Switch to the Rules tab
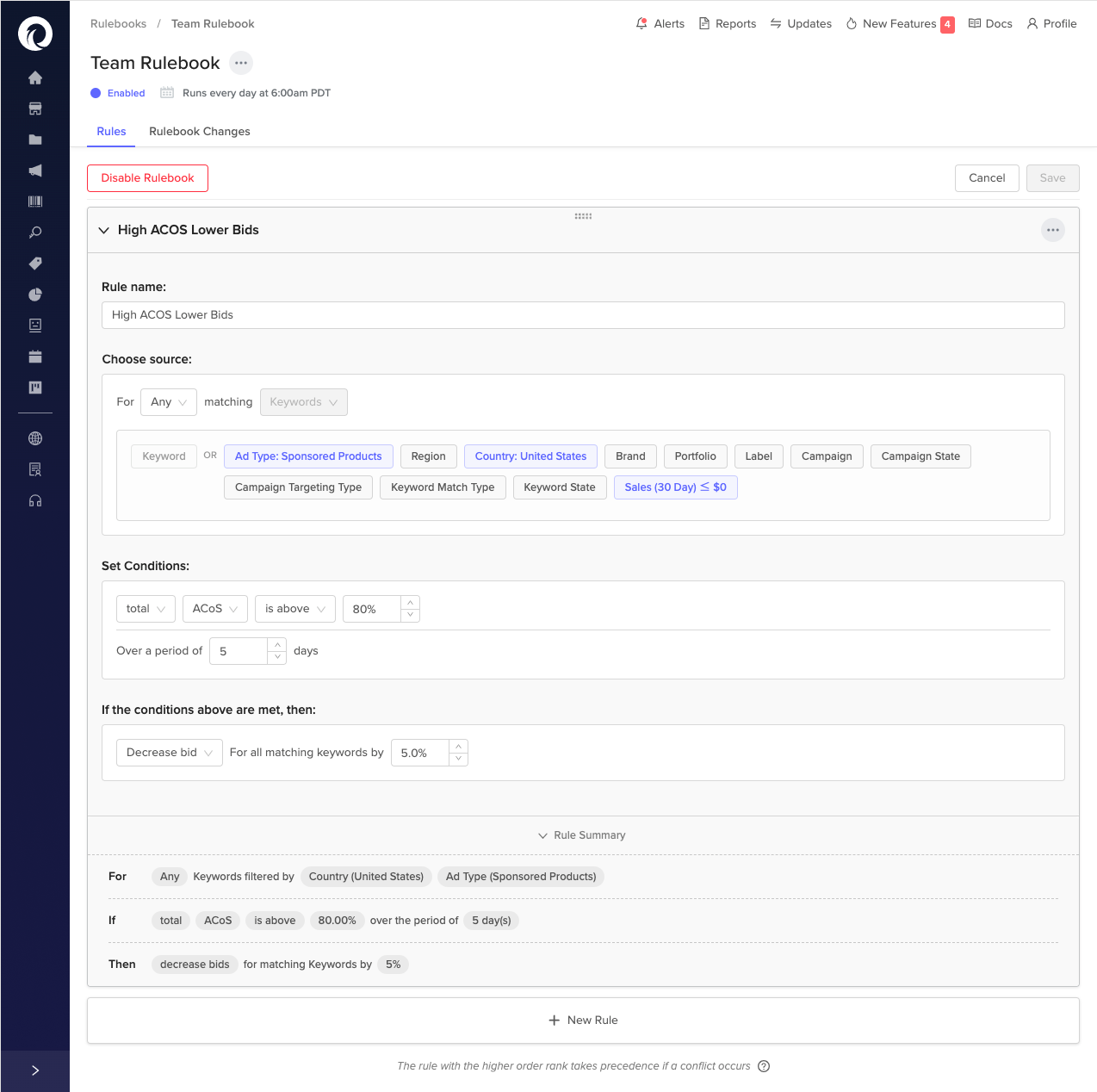This screenshot has height=1092, width=1097. coord(111,132)
